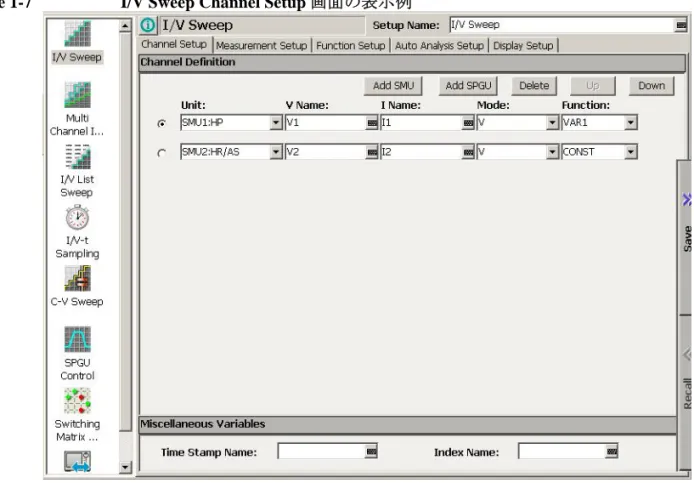Select the SMU2:HR/AS channel radio button

coord(162,153)
